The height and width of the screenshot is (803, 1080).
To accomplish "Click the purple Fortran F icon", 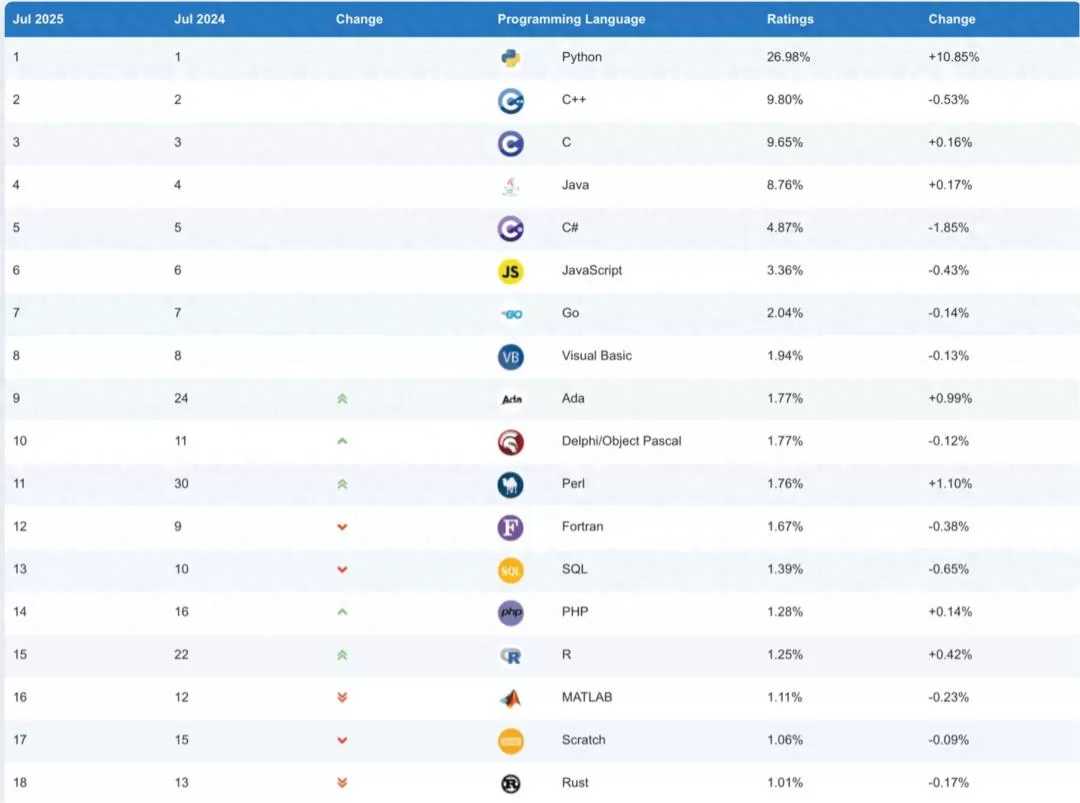I will (510, 528).
